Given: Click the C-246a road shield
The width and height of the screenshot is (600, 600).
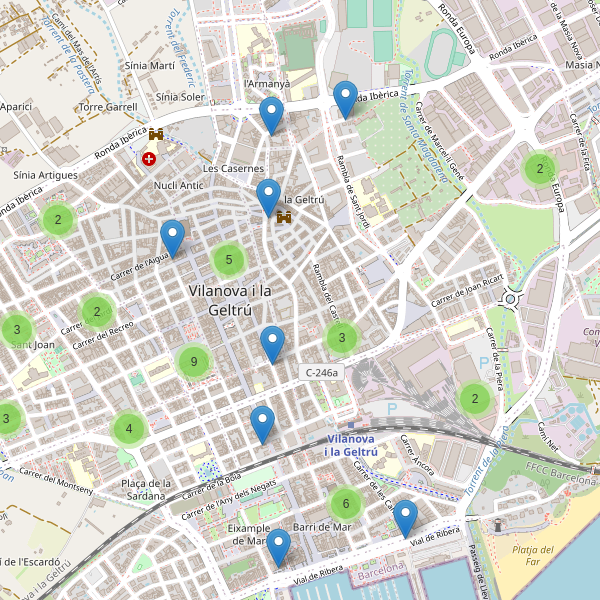Looking at the screenshot, I should (321, 373).
